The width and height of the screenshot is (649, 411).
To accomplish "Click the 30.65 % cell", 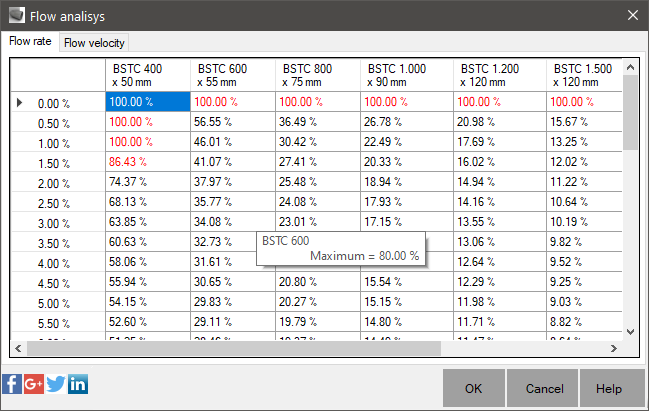I will click(x=233, y=282).
